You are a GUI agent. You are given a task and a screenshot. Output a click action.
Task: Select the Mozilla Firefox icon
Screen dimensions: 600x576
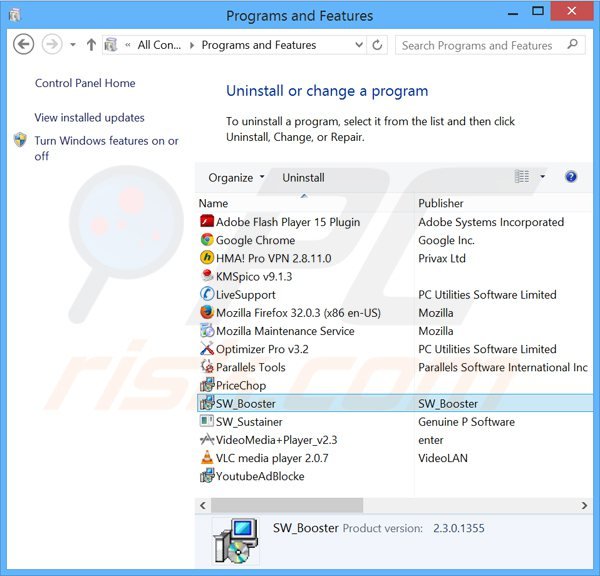point(207,312)
